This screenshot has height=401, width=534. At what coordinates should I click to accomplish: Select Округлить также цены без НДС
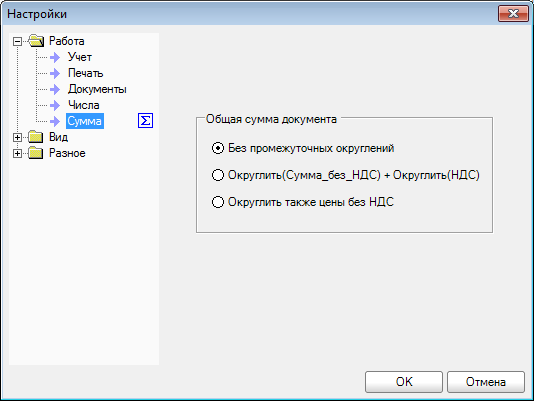303,202
